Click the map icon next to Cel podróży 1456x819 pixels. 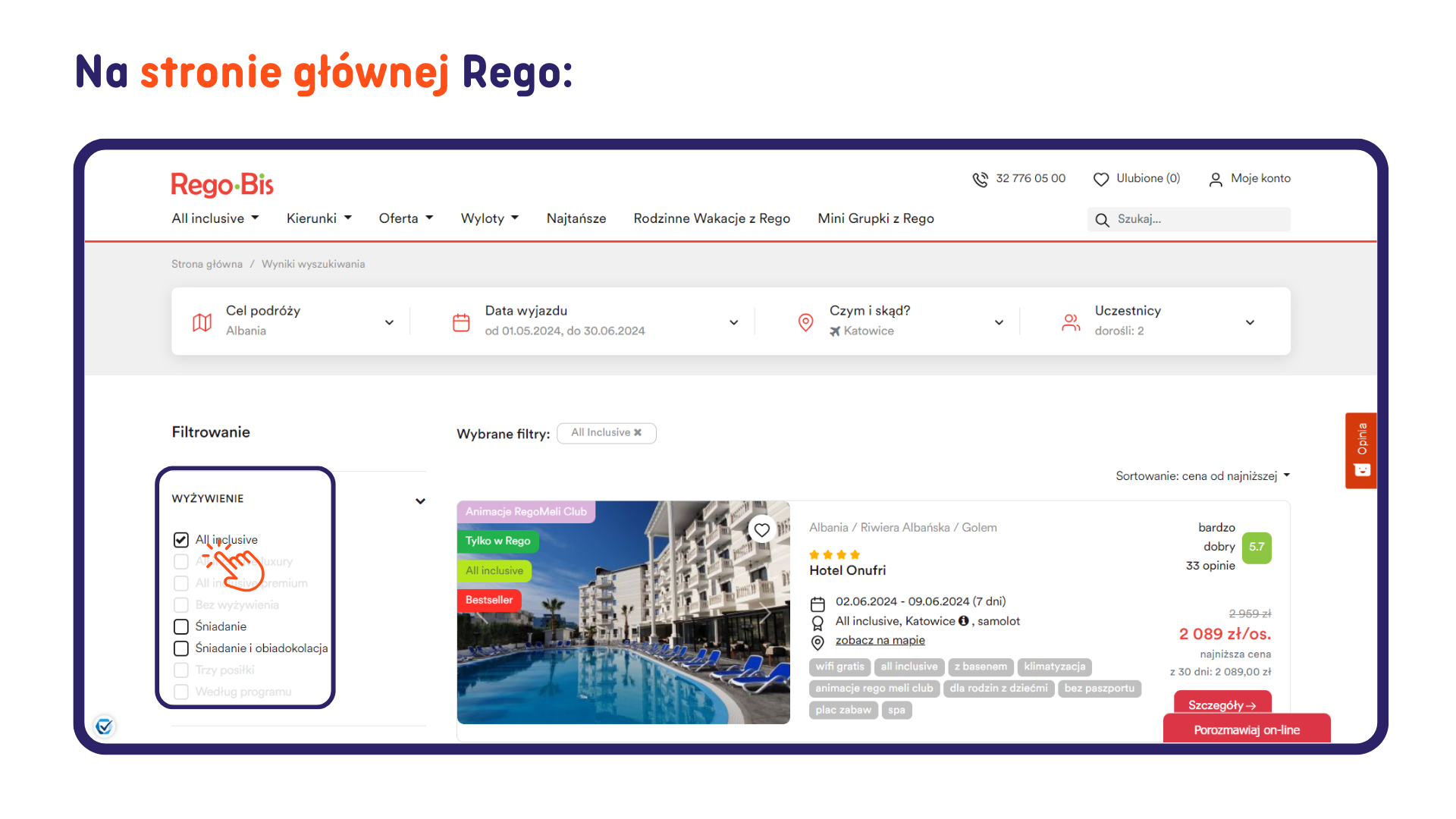coord(202,322)
